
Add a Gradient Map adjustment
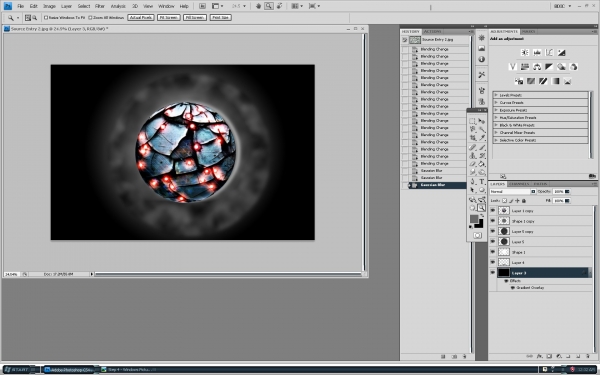pos(555,81)
